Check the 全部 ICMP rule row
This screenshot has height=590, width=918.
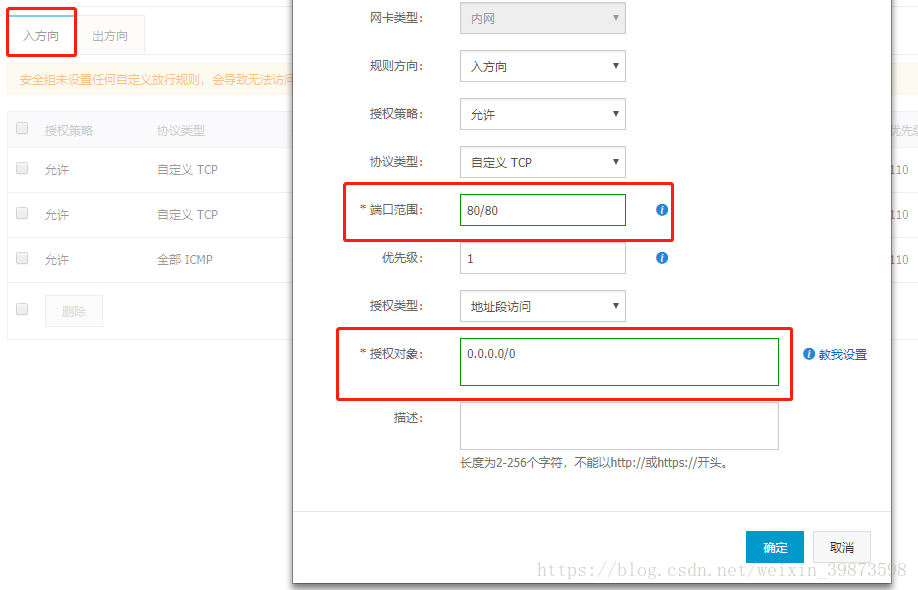tap(22, 258)
